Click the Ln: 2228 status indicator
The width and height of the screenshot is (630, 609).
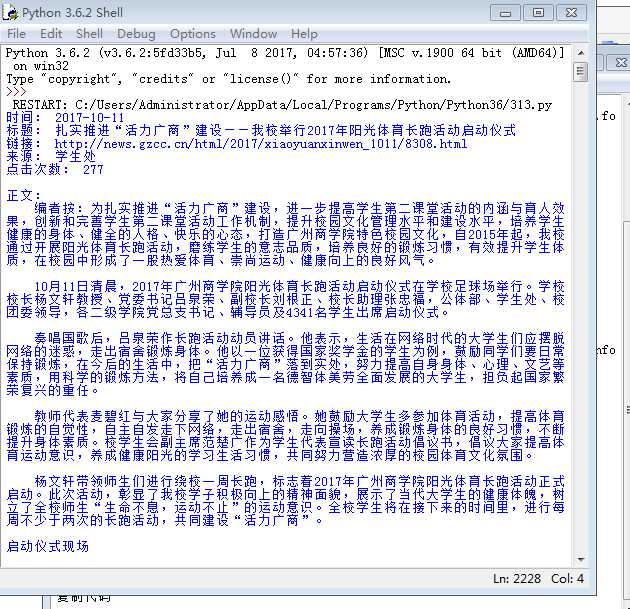[x=517, y=578]
